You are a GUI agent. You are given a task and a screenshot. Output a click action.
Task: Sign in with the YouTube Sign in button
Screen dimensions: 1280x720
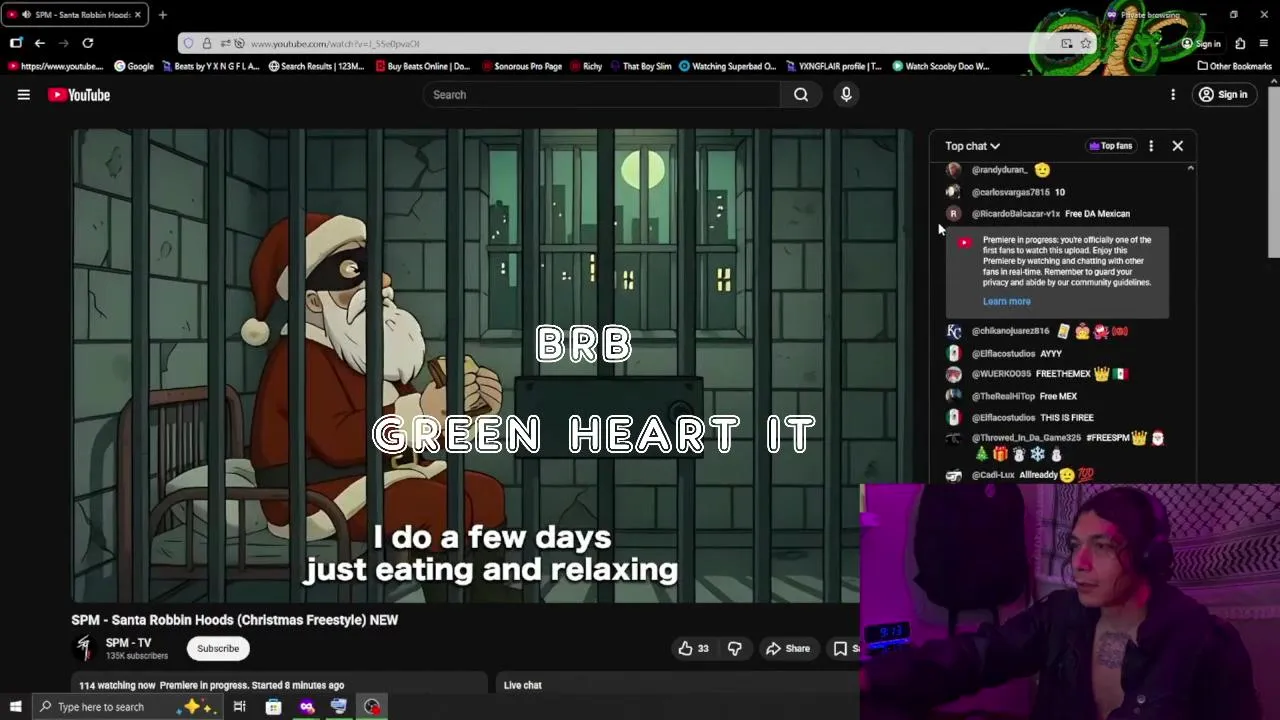[x=1223, y=95]
